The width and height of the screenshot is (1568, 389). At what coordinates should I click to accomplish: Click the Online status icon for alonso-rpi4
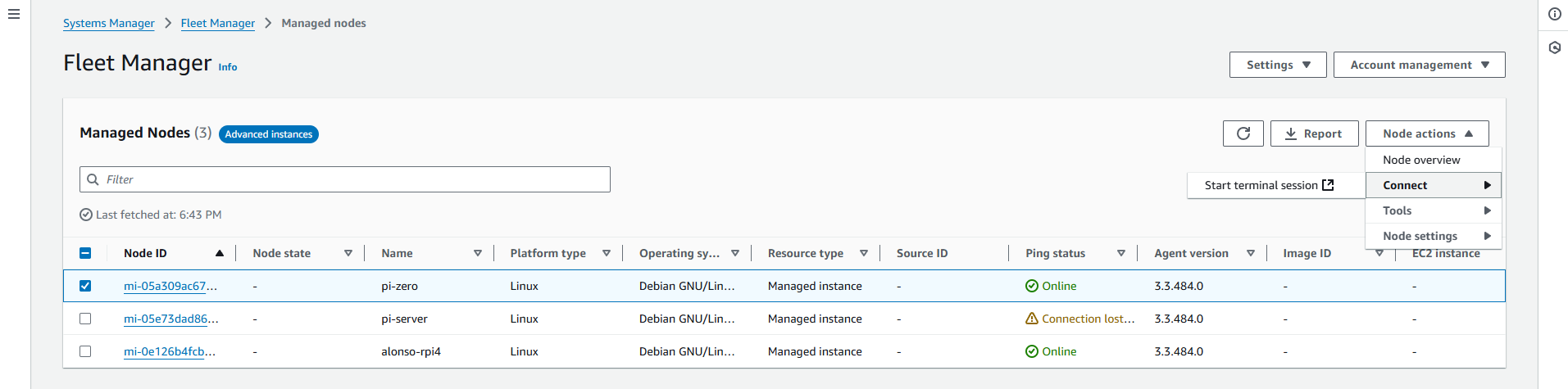[1032, 351]
